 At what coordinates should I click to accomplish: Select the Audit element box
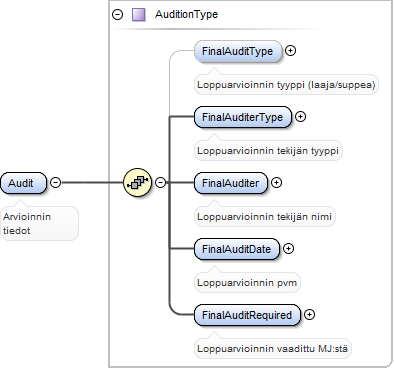[24, 183]
